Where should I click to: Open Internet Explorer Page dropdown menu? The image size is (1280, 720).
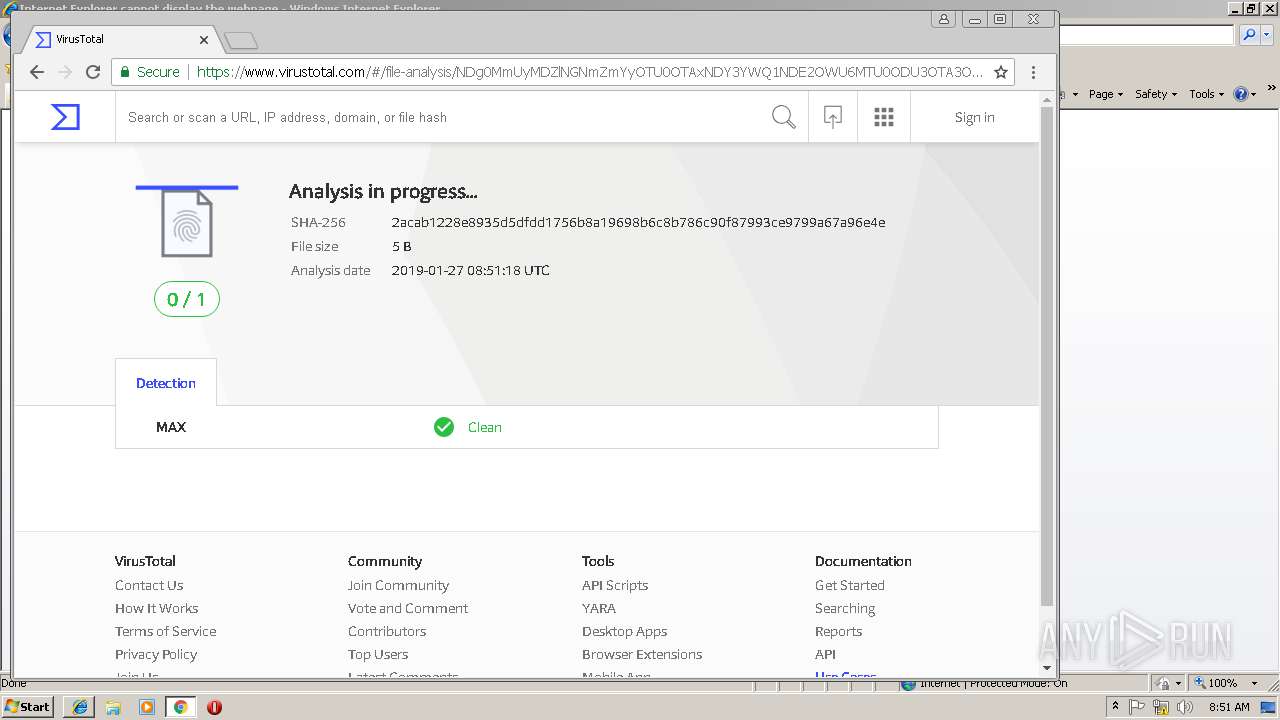tap(1106, 94)
